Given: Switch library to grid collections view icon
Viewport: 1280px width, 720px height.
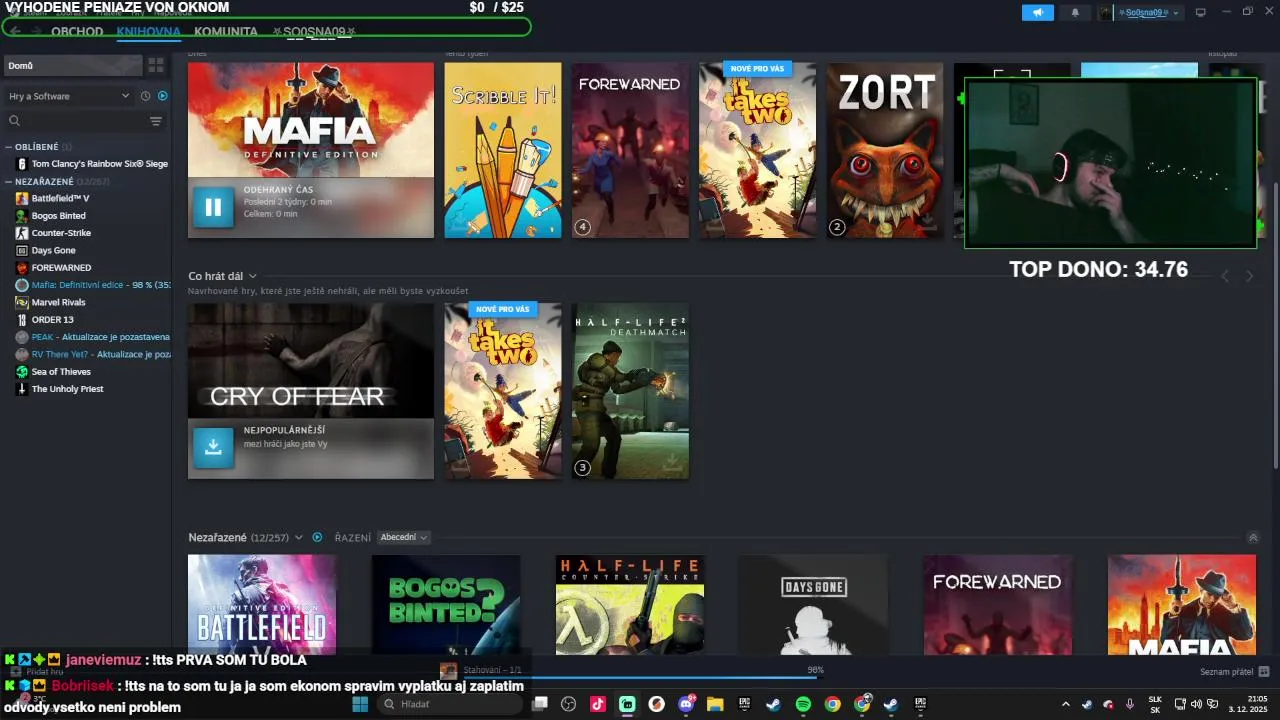Looking at the screenshot, I should pos(156,65).
